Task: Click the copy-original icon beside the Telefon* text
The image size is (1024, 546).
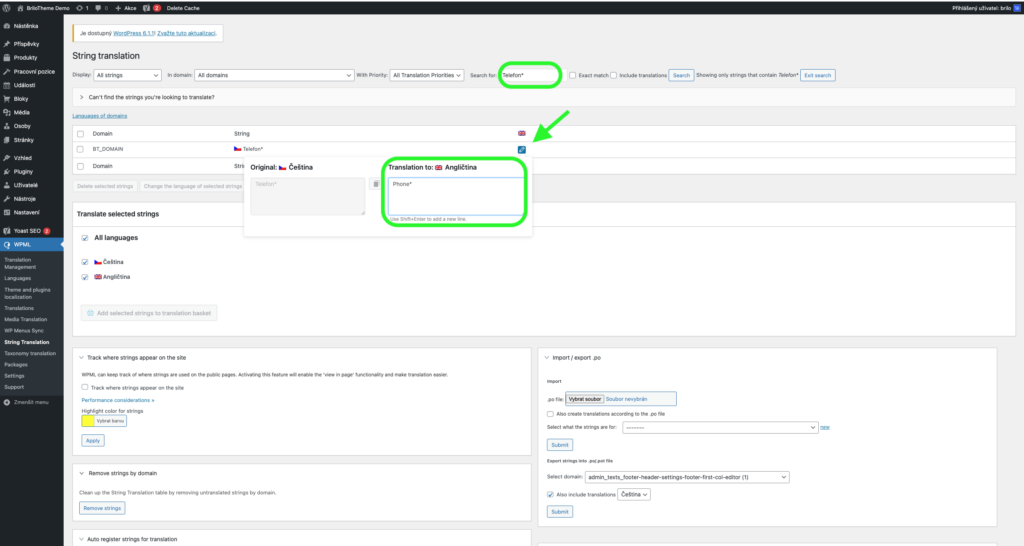Action: 374,184
